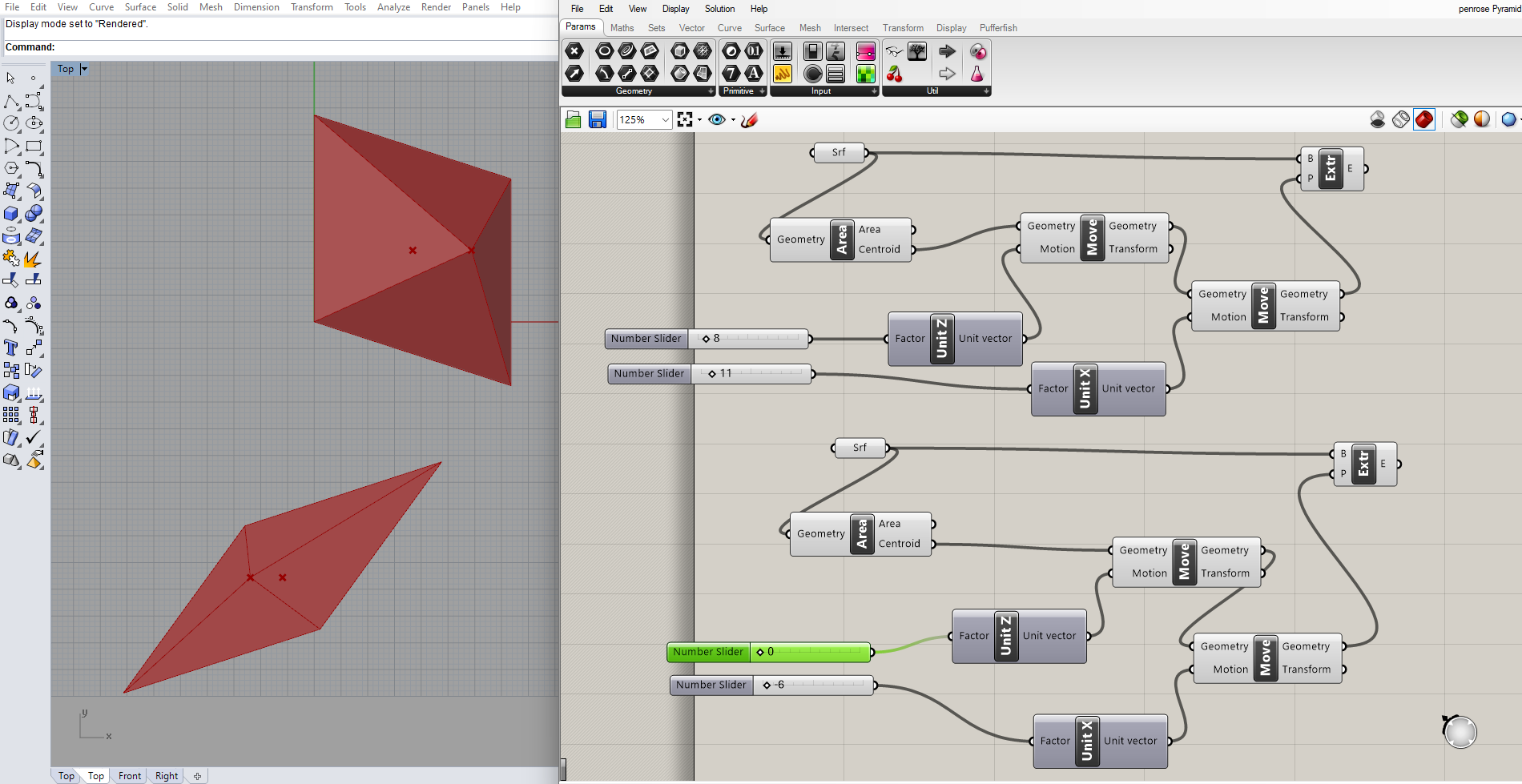Select the Circle tool in Rhino toolbar
Viewport: 1522px width, 784px height.
click(11, 123)
